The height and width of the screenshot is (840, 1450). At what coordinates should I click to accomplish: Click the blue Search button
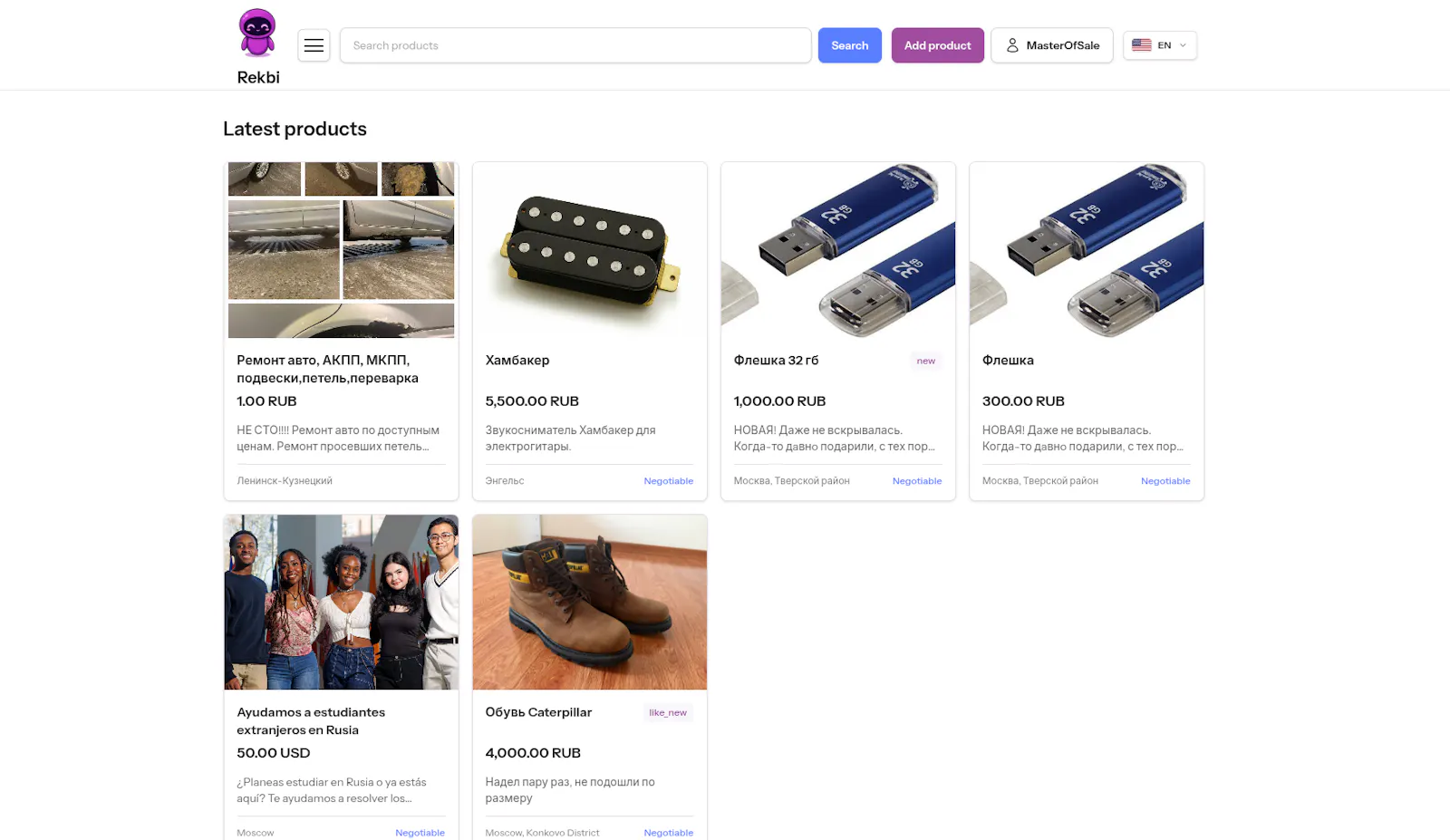tap(850, 45)
